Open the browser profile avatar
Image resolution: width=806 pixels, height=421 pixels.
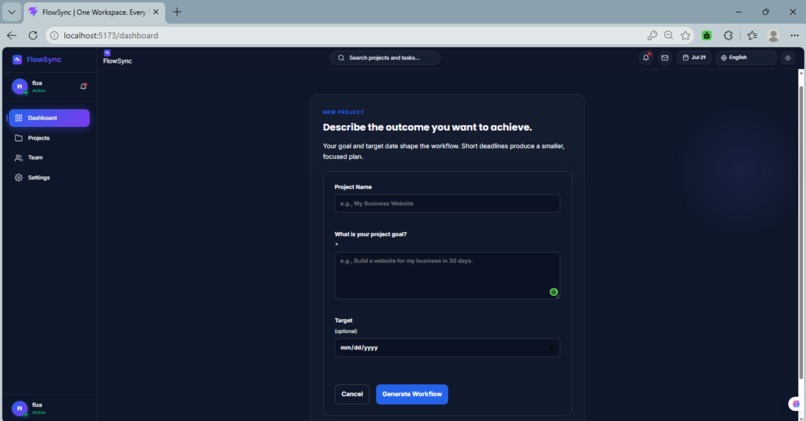(773, 35)
